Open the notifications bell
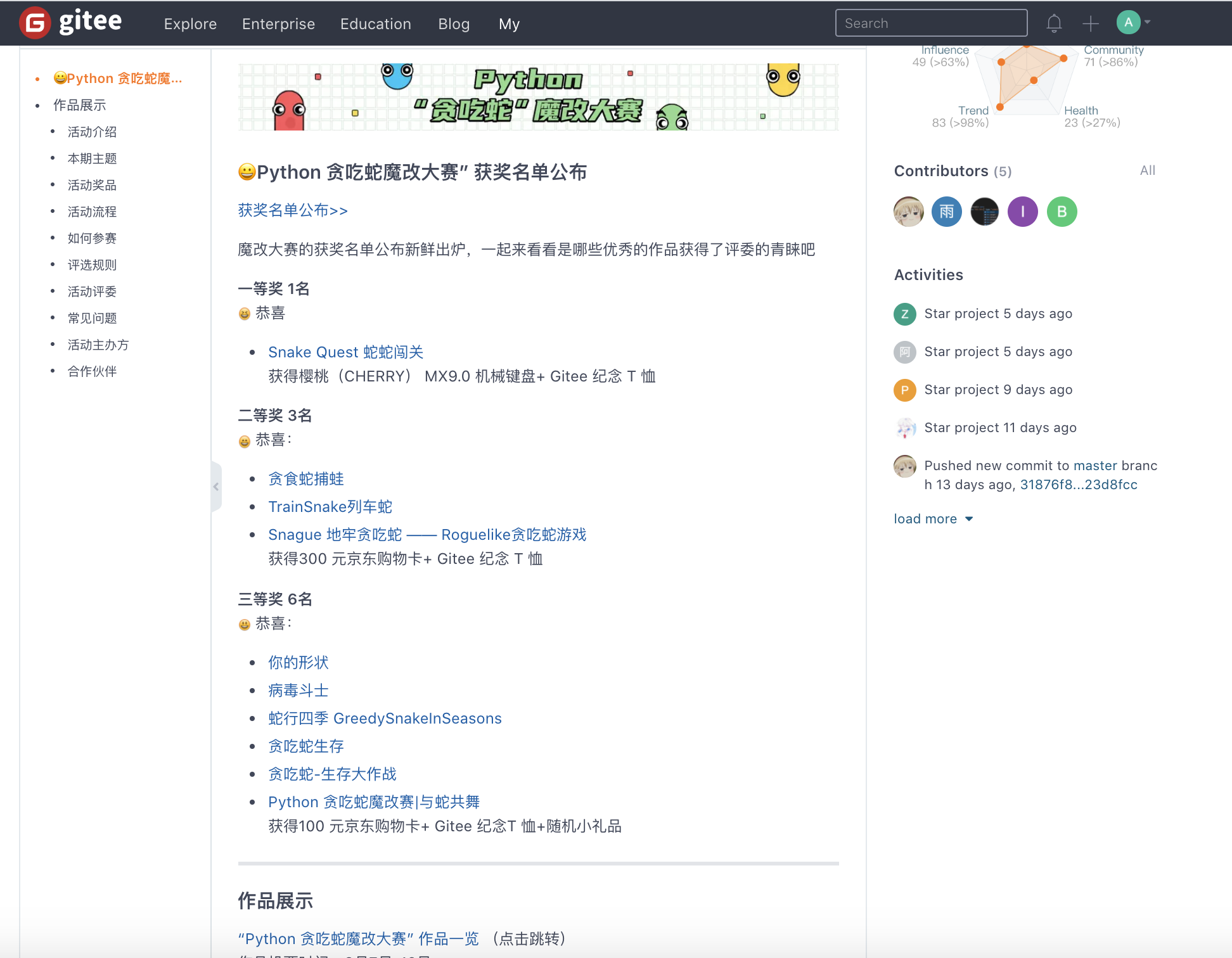1232x958 pixels. pyautogui.click(x=1054, y=22)
